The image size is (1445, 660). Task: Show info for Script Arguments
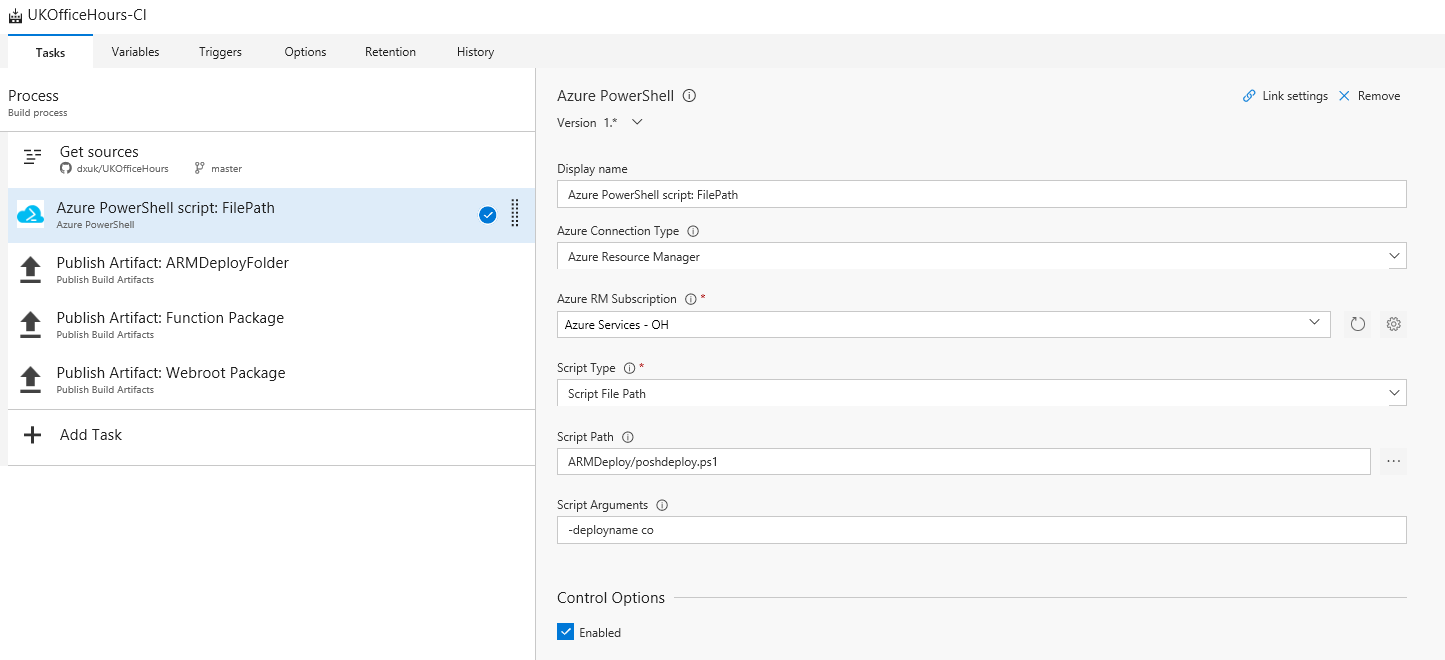(x=662, y=505)
